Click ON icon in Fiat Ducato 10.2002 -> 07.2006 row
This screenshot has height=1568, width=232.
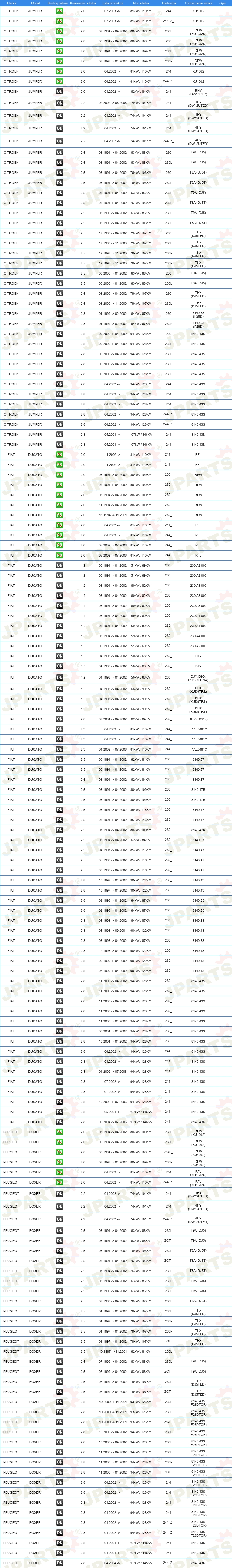(60, 1102)
